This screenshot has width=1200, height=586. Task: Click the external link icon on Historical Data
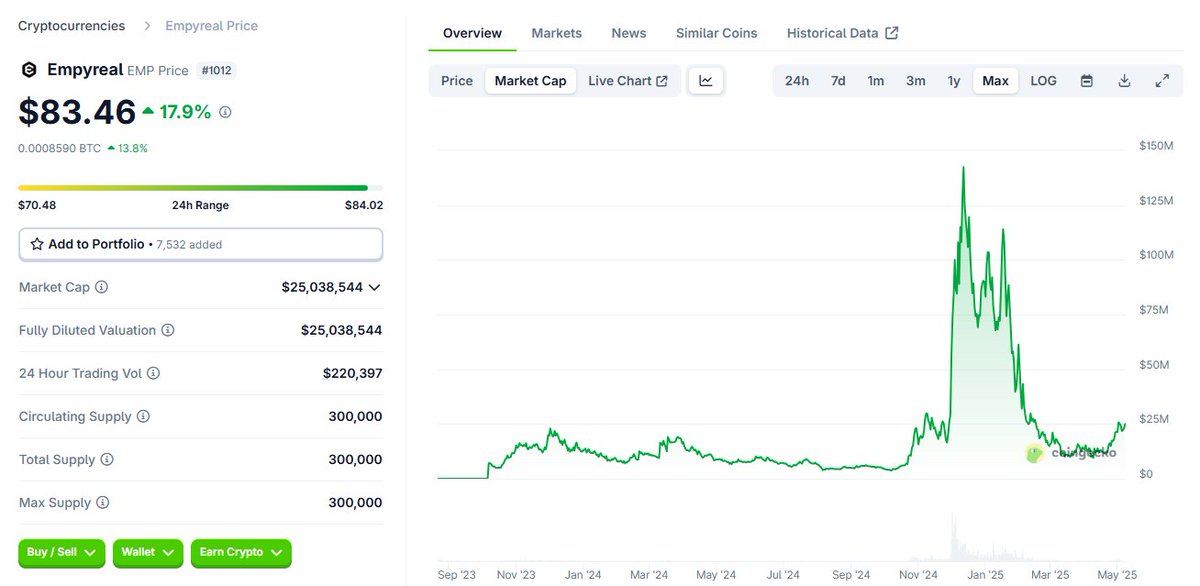(892, 33)
